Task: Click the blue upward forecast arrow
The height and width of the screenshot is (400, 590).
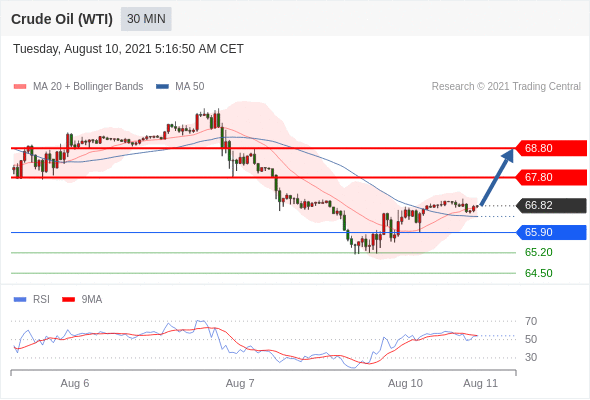Action: 497,177
